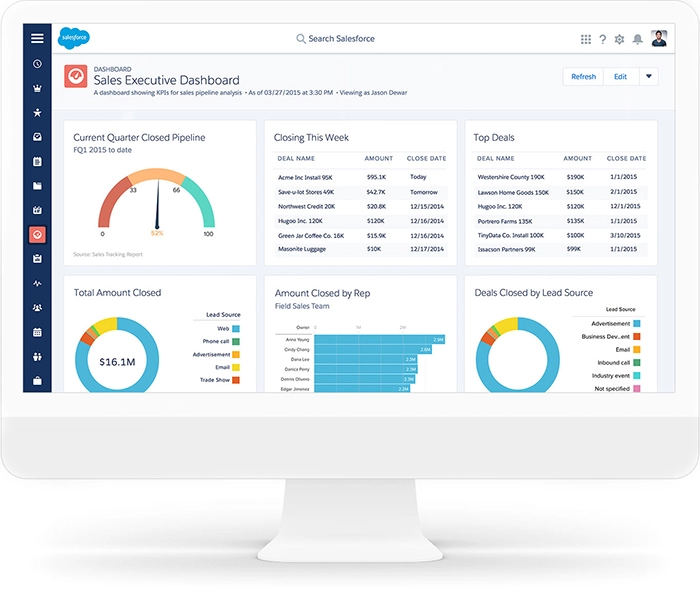Viewport: 700px width, 594px height.
Task: Open the people contacts icon in sidebar
Action: click(x=38, y=307)
